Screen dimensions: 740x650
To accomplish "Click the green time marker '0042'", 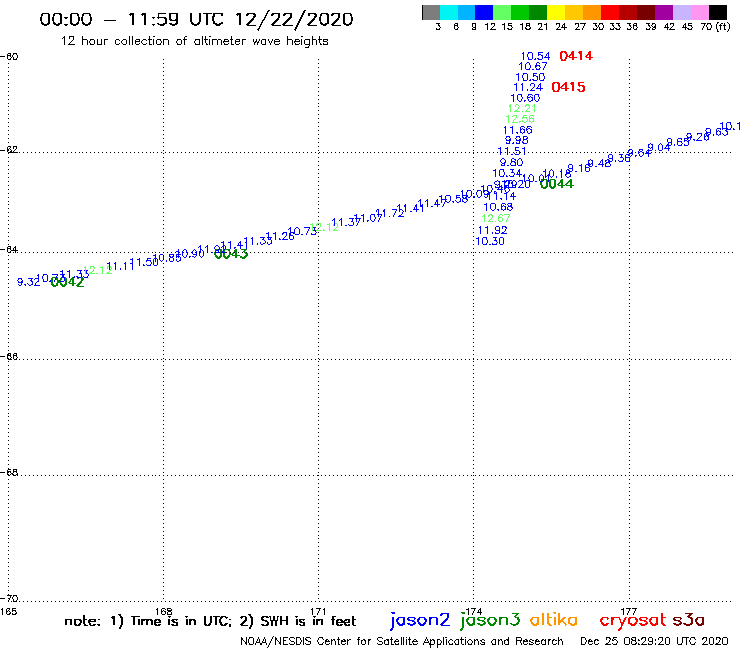I will pyautogui.click(x=67, y=282).
